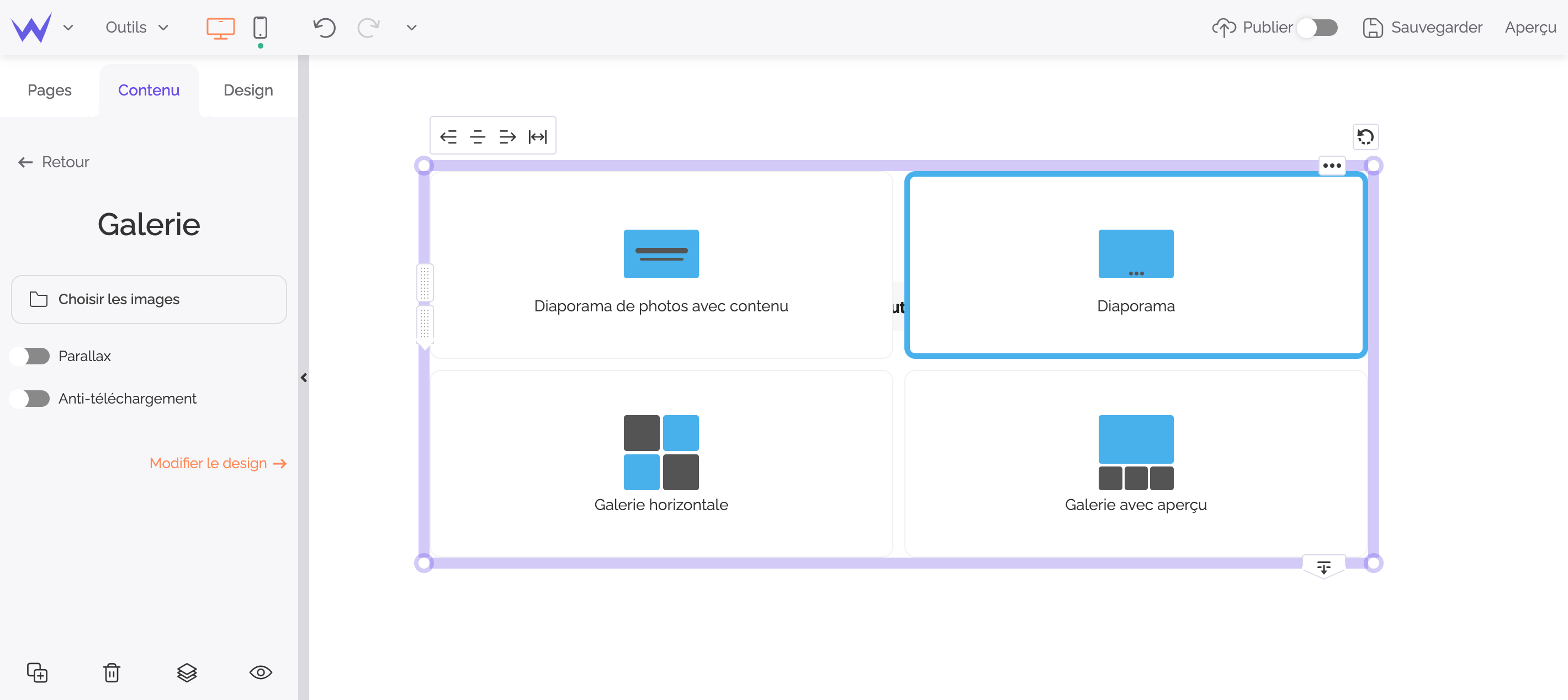Select the Galerie horizontale layout
Screen dimensions: 1568x700
[661, 463]
